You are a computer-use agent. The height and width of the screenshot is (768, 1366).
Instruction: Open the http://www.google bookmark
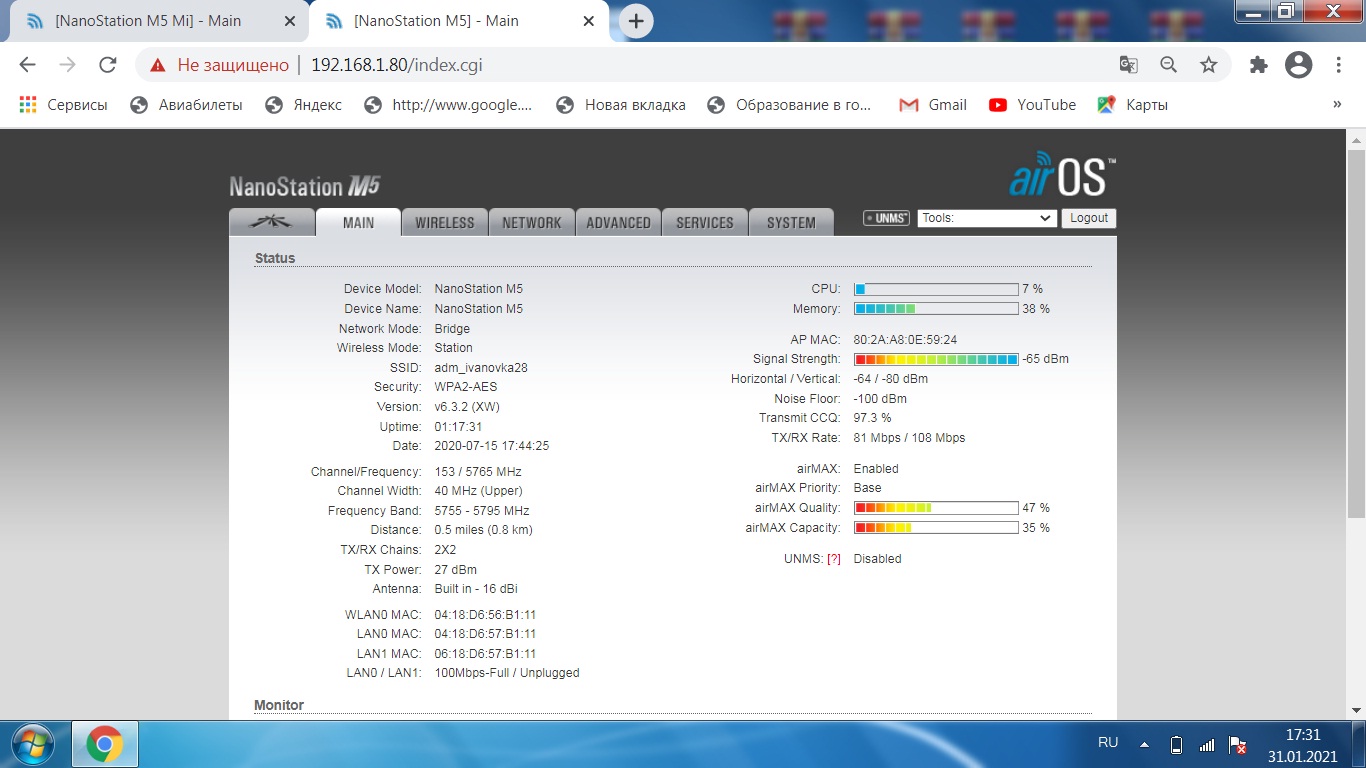click(x=448, y=105)
